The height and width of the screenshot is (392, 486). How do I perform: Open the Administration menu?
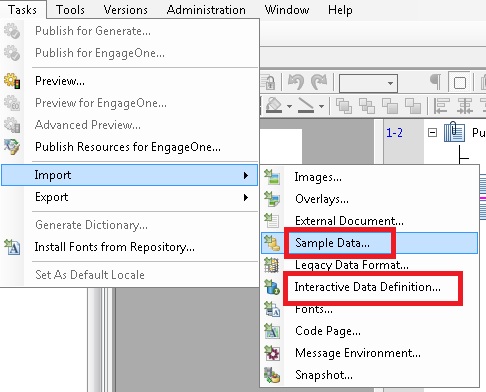pyautogui.click(x=206, y=9)
